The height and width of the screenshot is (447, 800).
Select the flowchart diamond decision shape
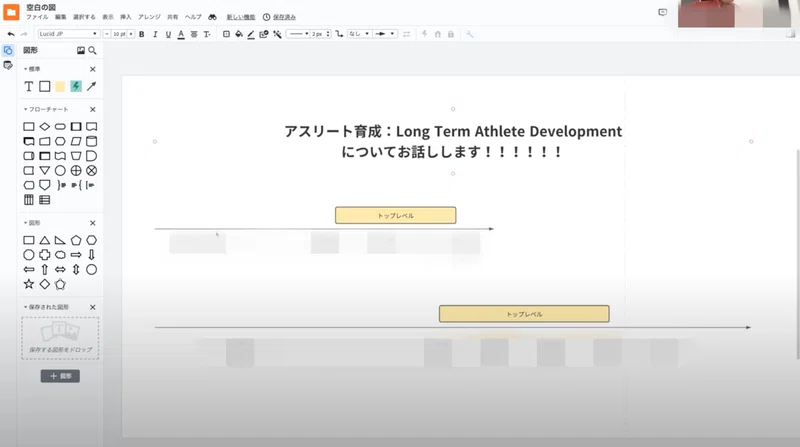[x=45, y=127]
